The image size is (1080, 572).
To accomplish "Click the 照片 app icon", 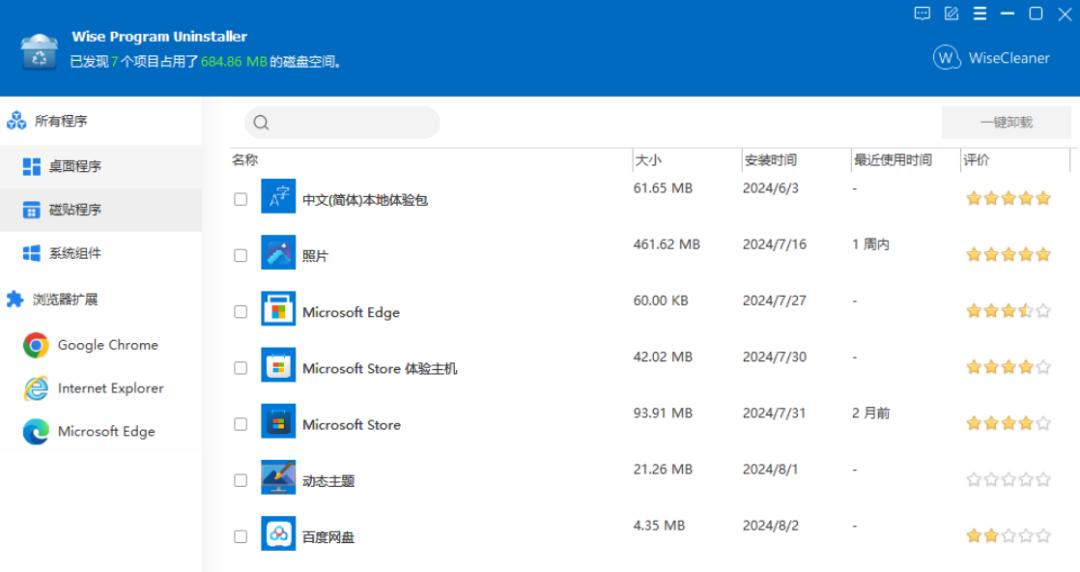I will pos(278,252).
